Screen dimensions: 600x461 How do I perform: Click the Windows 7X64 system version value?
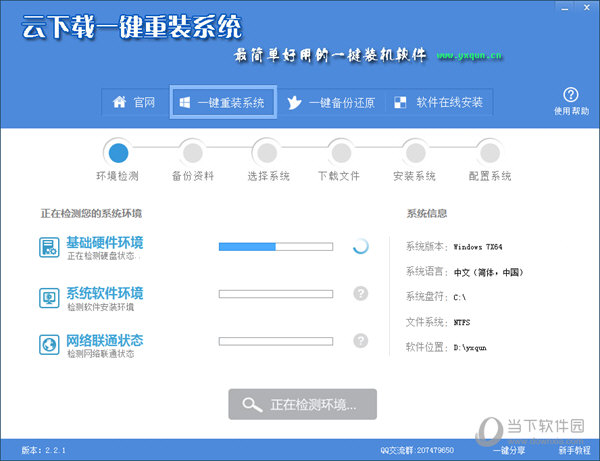[478, 247]
